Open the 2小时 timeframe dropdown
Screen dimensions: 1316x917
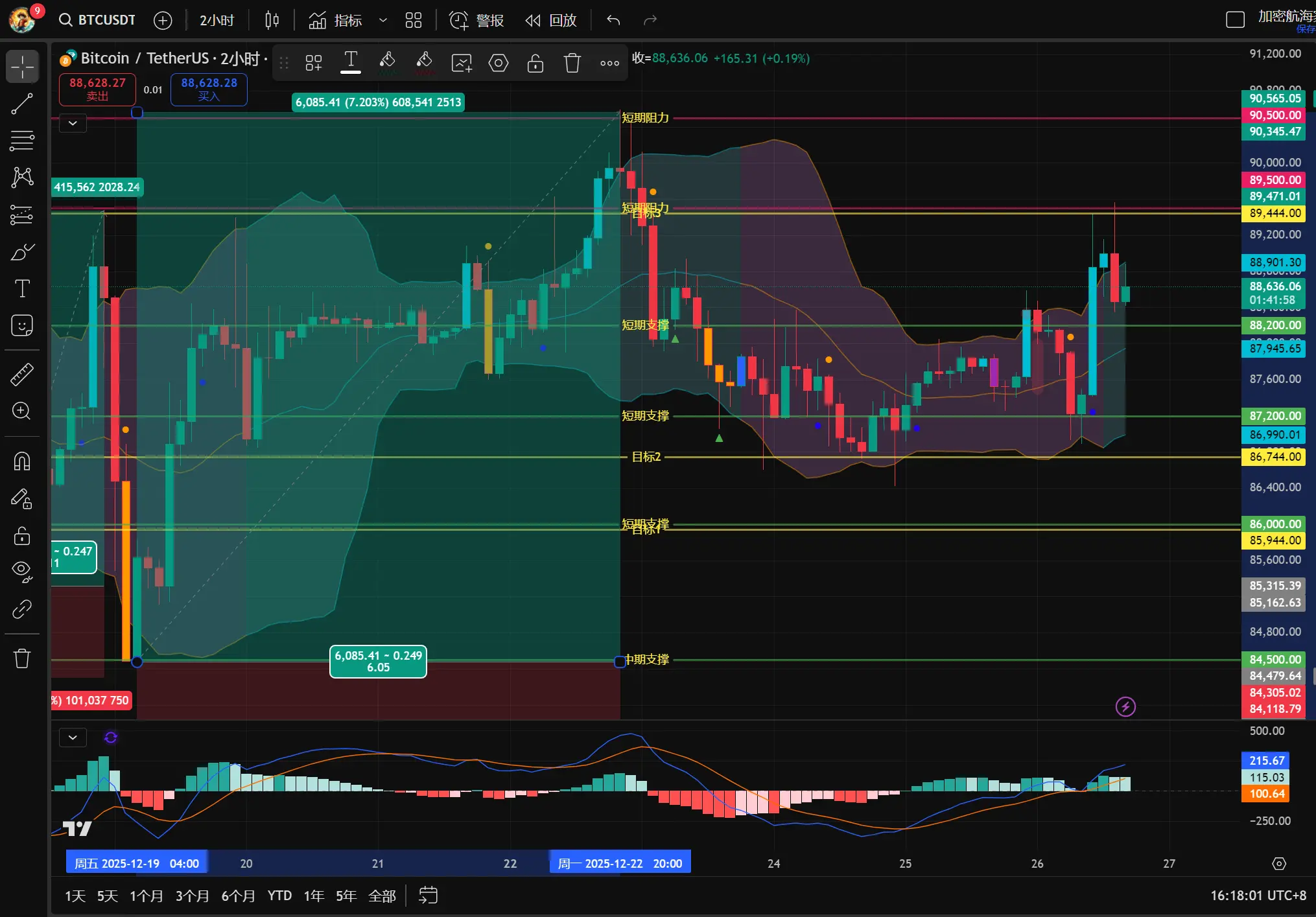[x=216, y=20]
